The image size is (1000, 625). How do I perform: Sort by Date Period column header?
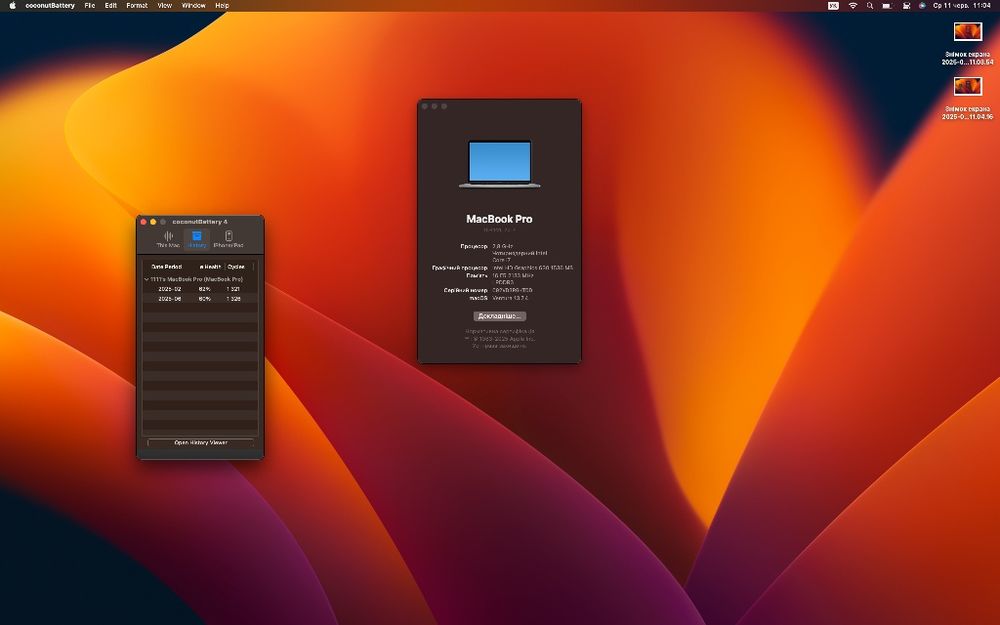pos(166,267)
